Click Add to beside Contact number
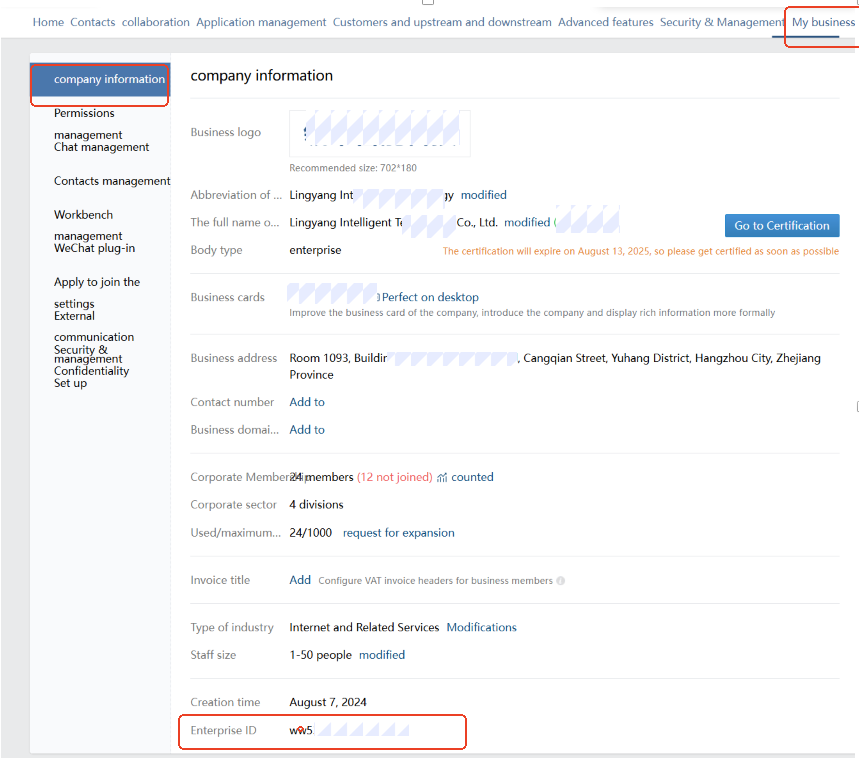Image resolution: width=859 pixels, height=758 pixels. coord(307,403)
